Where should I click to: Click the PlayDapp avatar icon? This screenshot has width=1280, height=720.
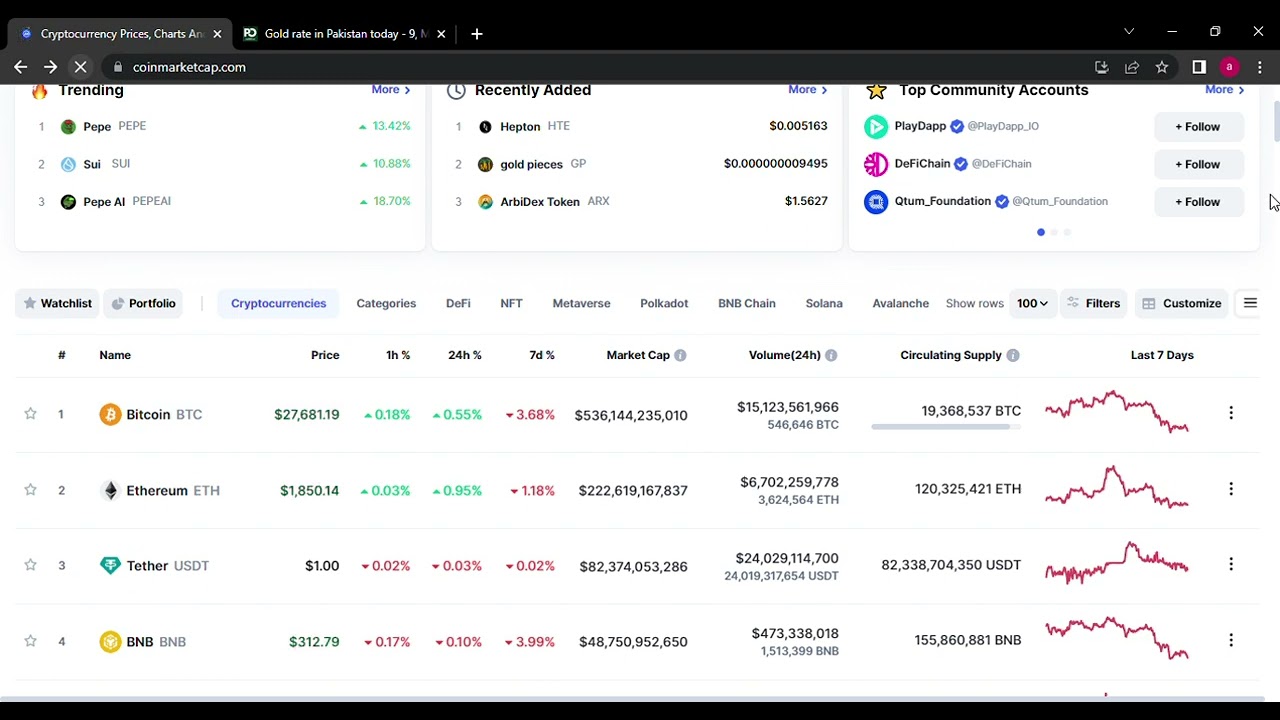click(876, 126)
